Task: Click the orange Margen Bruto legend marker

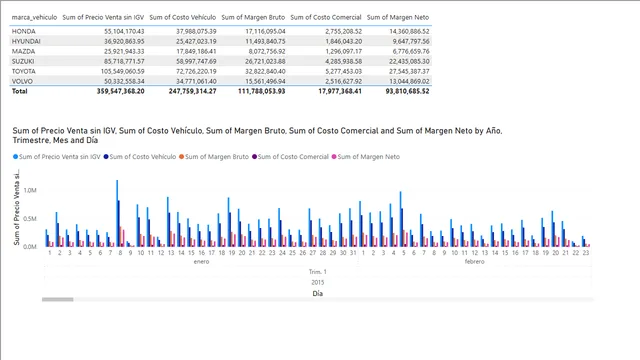Action: click(x=182, y=157)
